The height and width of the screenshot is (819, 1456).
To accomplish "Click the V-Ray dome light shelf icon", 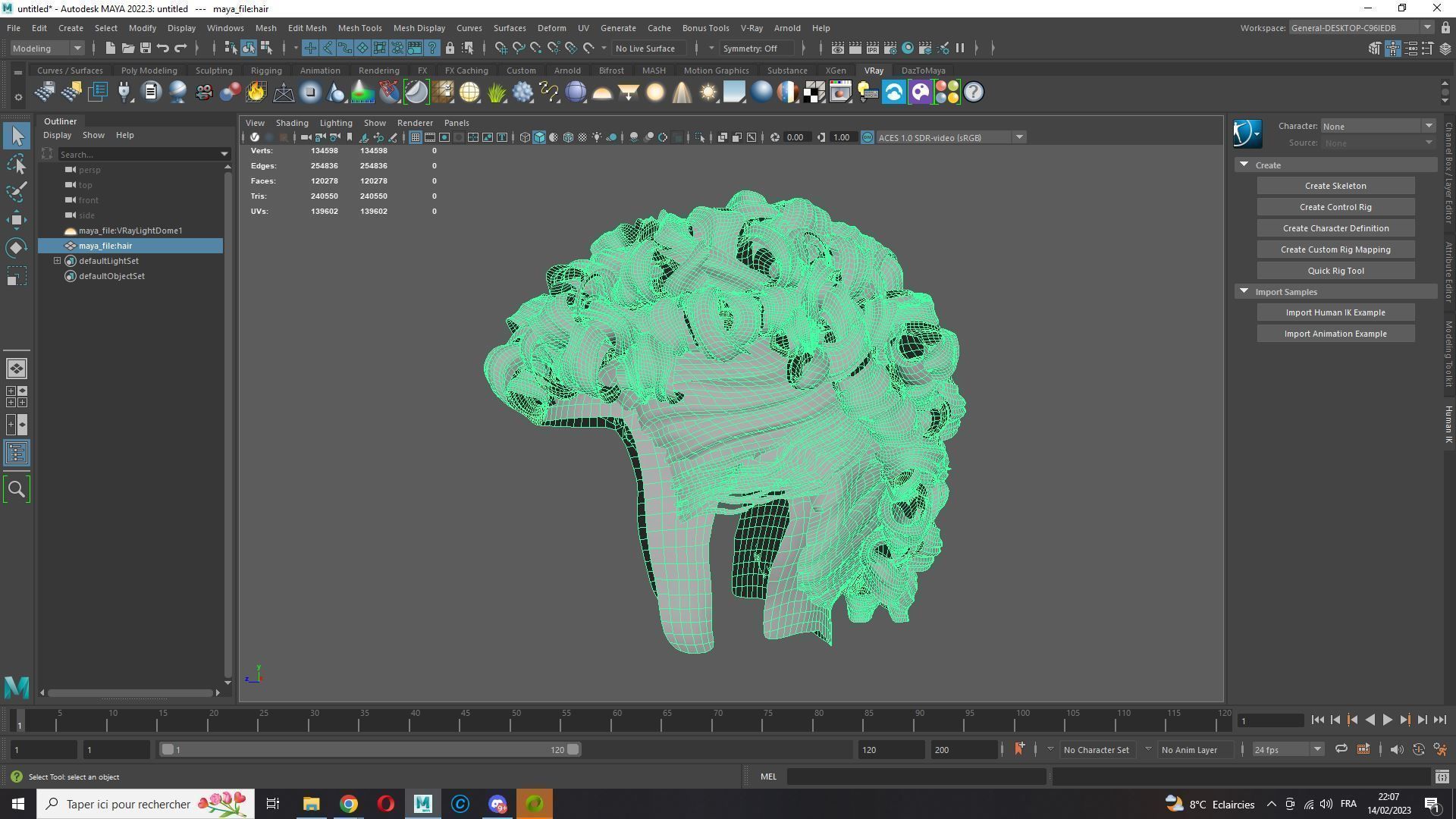I will point(602,93).
